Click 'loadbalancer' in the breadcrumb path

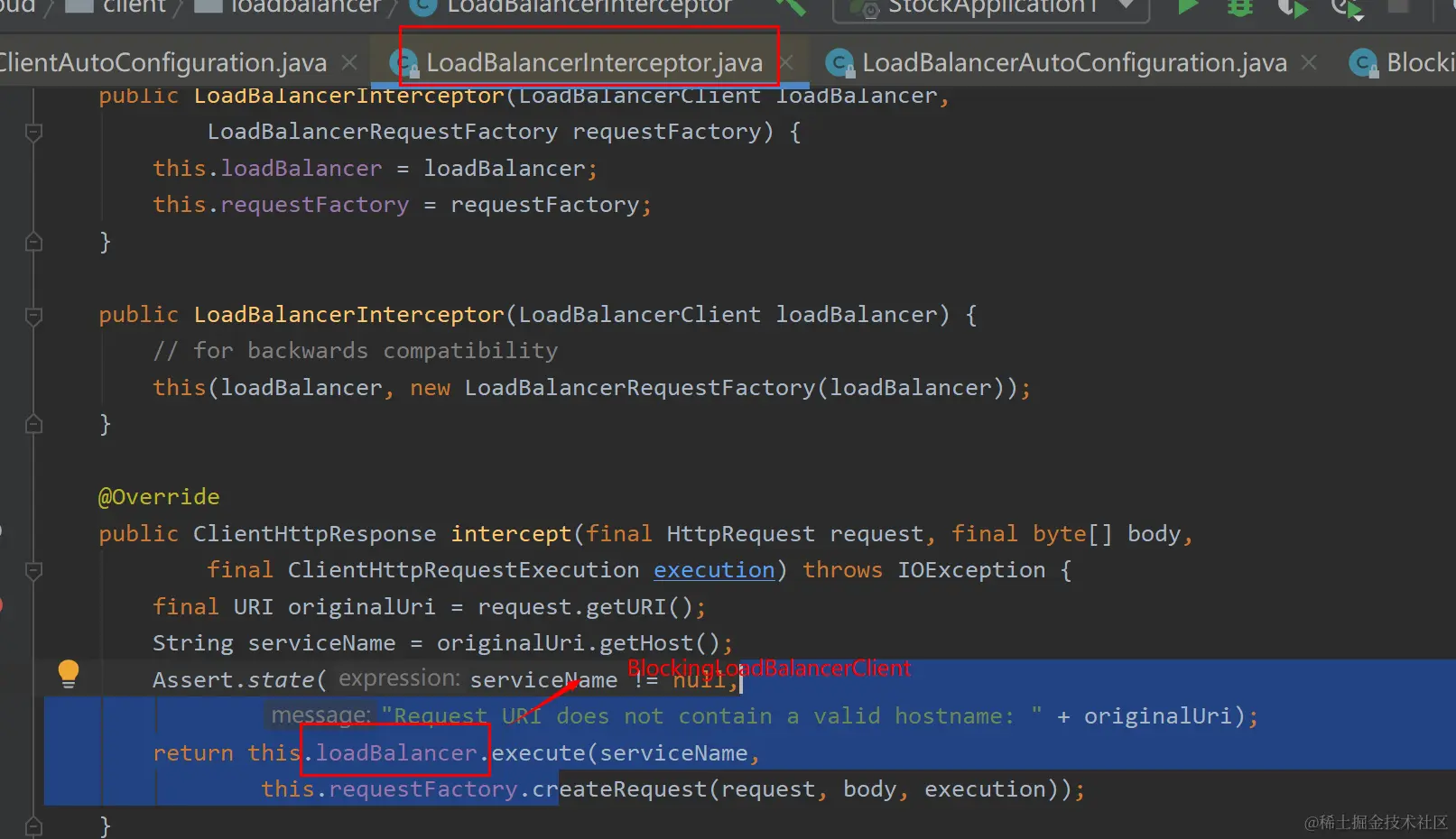[x=306, y=6]
